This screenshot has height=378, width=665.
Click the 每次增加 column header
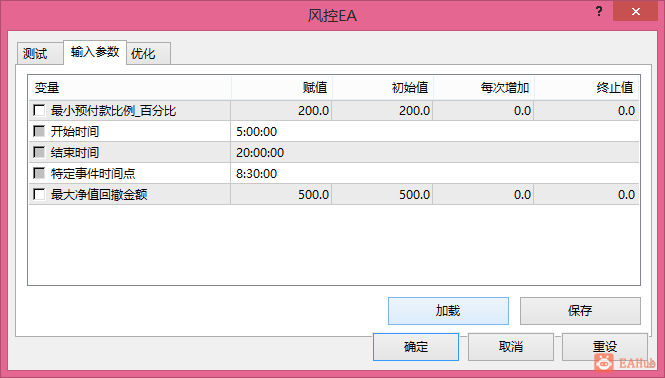coord(484,88)
